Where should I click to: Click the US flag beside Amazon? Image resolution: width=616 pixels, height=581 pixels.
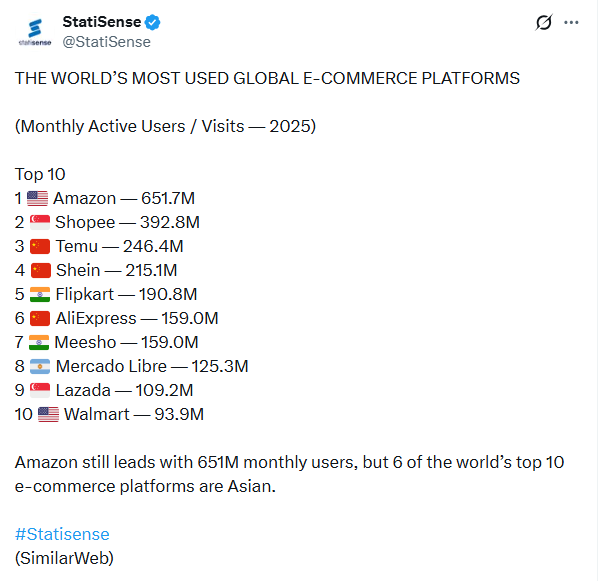point(37,198)
